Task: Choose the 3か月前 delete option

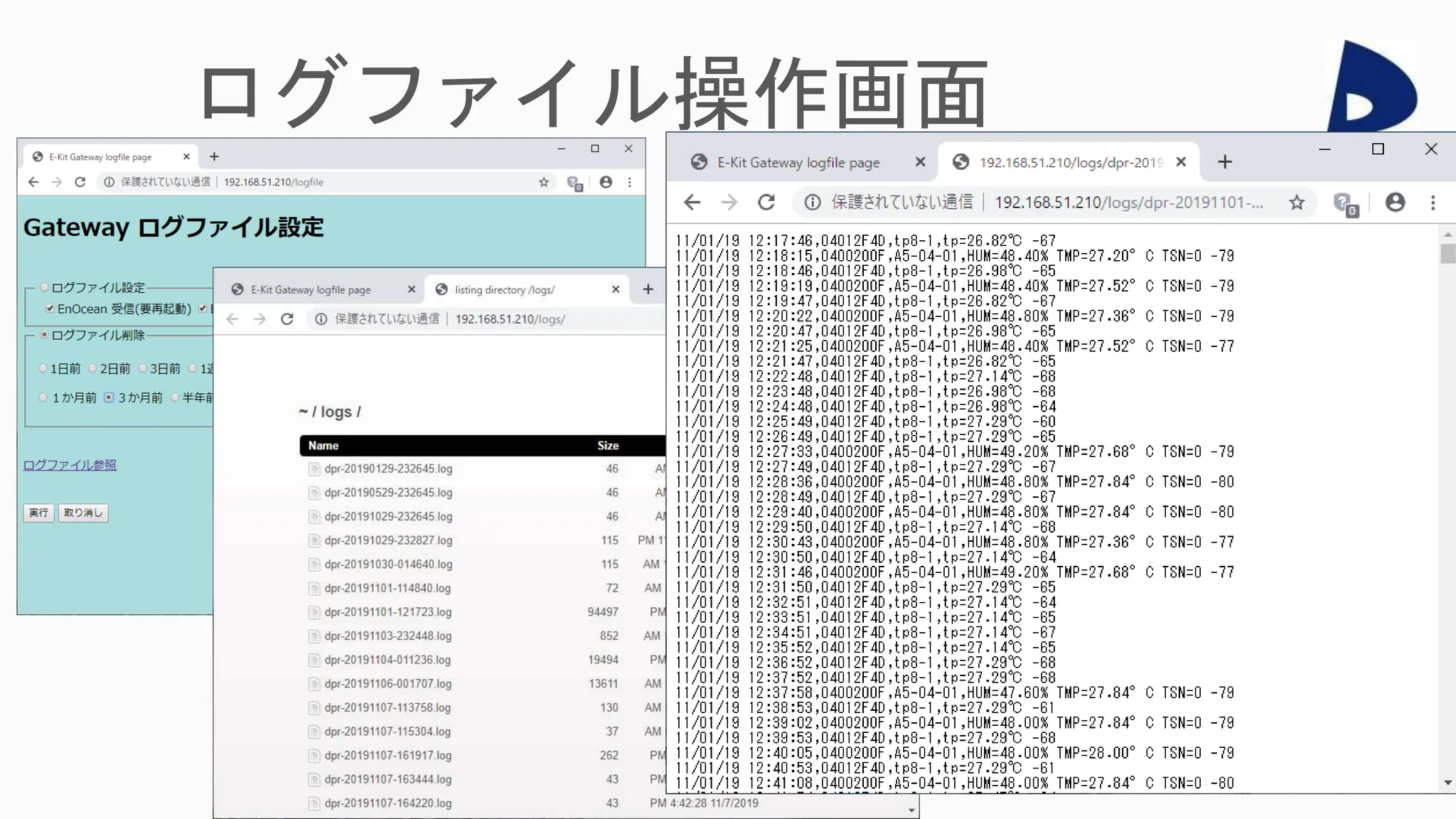Action: pyautogui.click(x=109, y=397)
